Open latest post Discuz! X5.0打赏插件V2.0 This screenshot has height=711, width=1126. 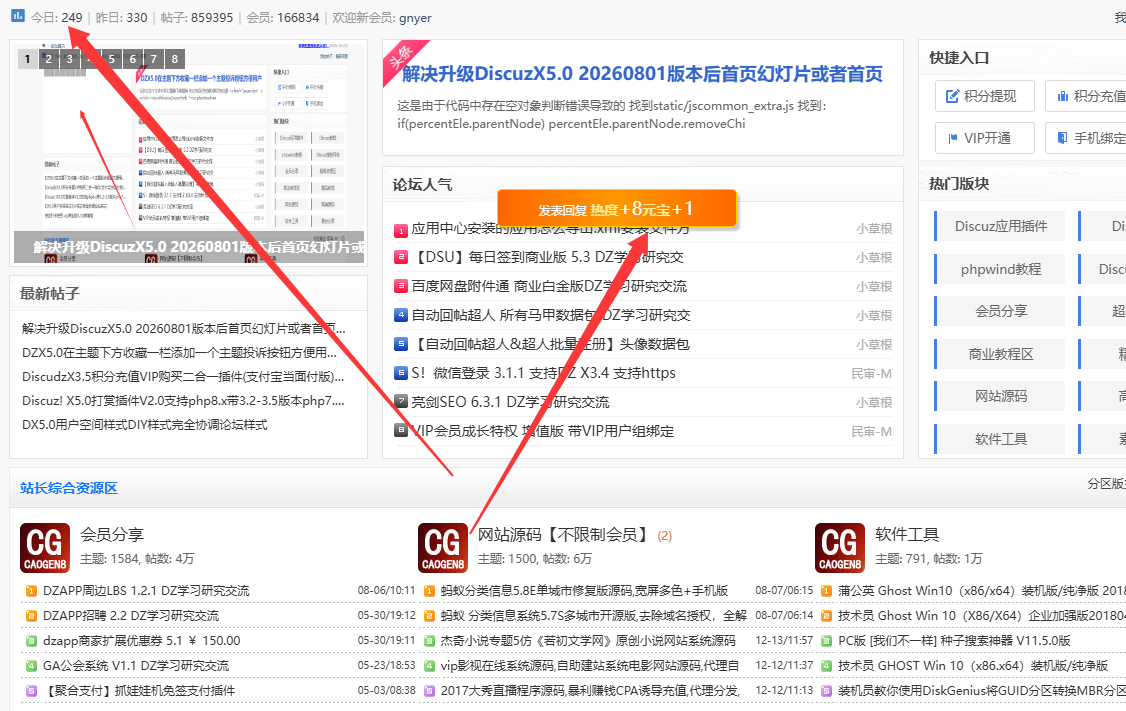183,401
